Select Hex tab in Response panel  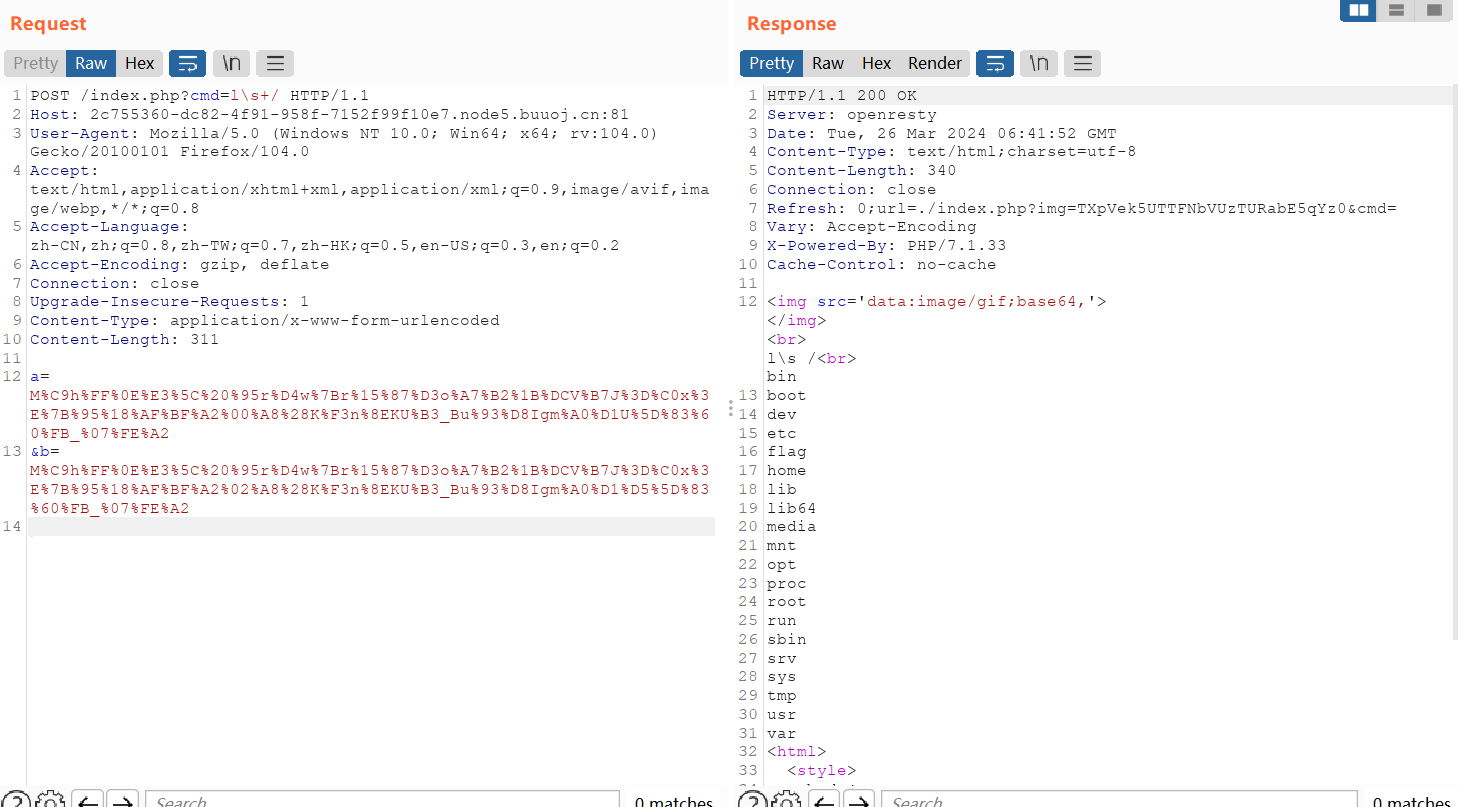(x=877, y=63)
